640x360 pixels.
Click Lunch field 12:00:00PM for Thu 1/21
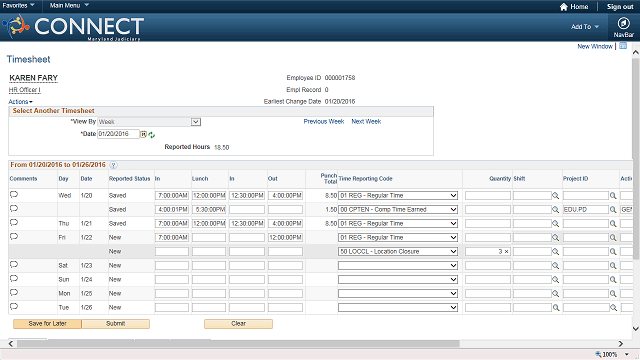point(209,223)
